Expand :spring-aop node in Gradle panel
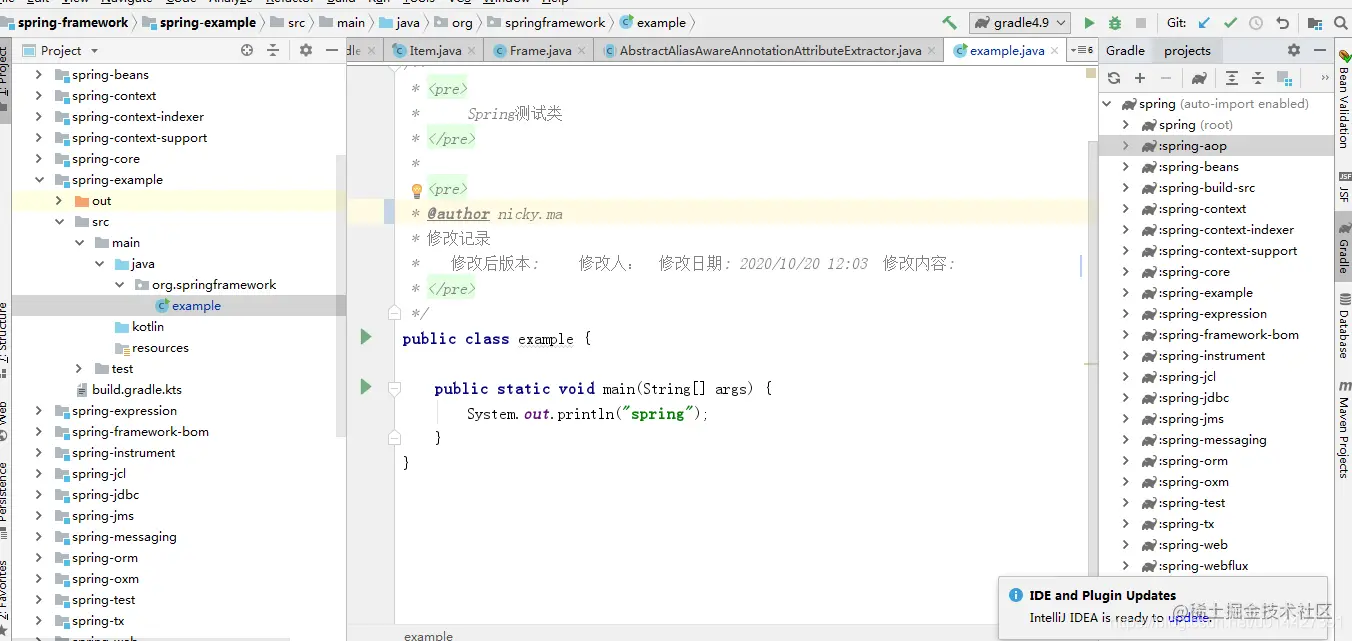 click(1126, 146)
